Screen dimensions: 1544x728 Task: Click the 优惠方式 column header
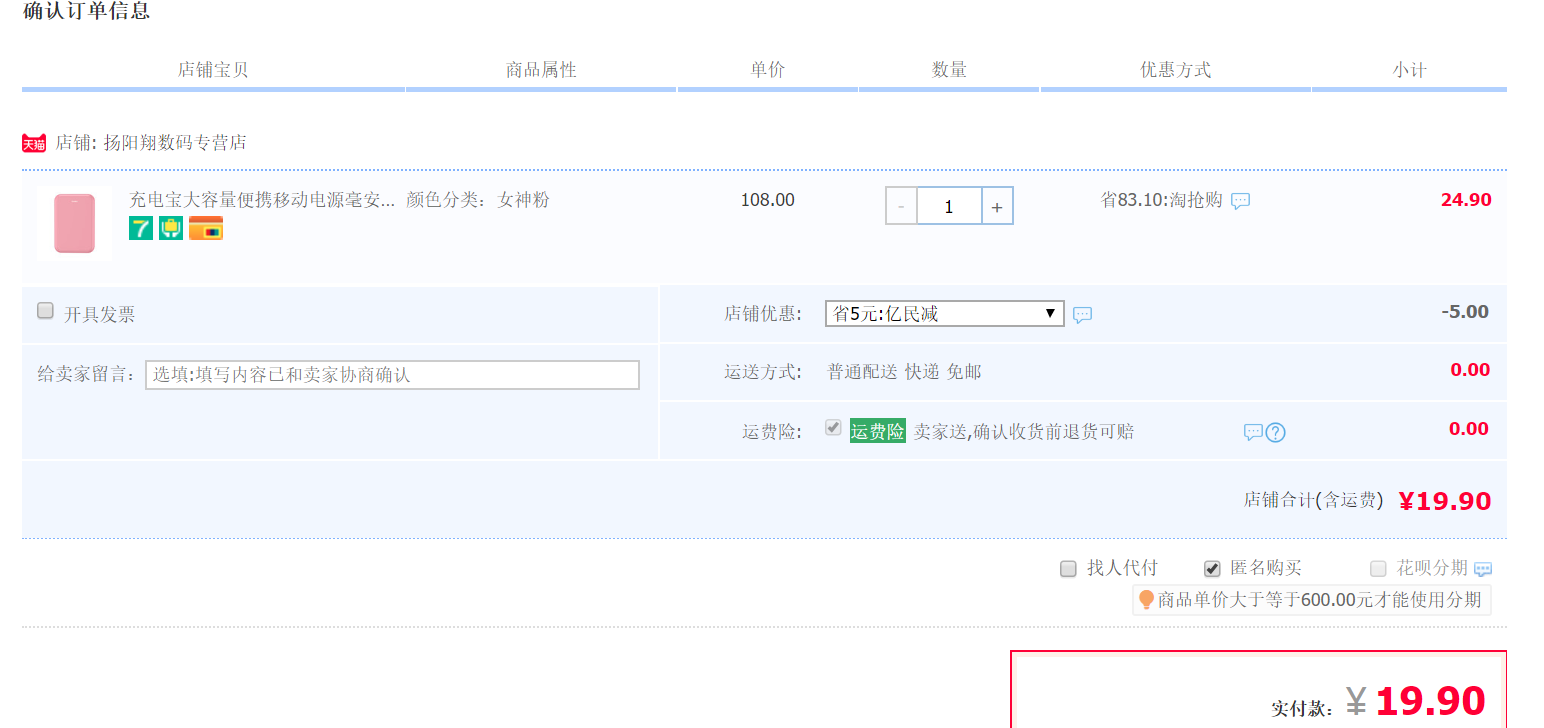1175,70
